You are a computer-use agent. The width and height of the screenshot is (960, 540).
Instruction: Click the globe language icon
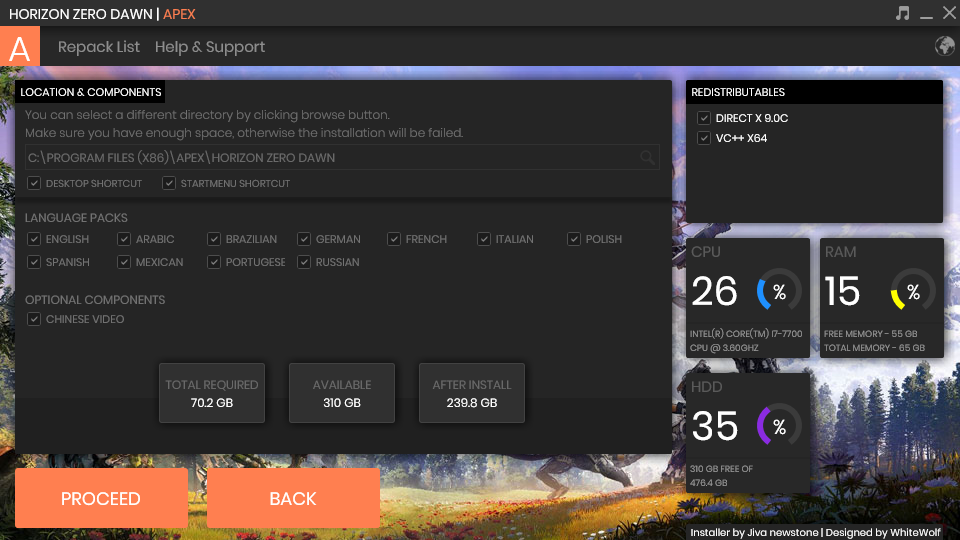pyautogui.click(x=944, y=46)
